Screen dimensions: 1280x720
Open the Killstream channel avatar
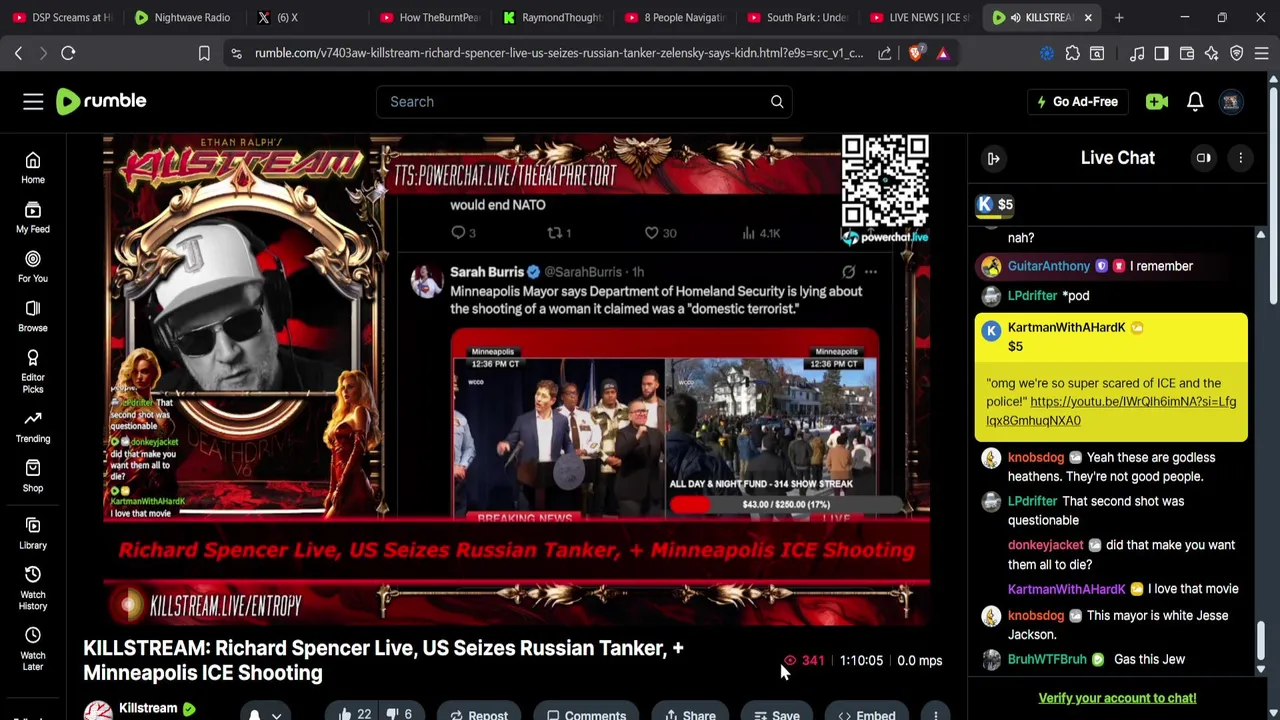pos(97,712)
